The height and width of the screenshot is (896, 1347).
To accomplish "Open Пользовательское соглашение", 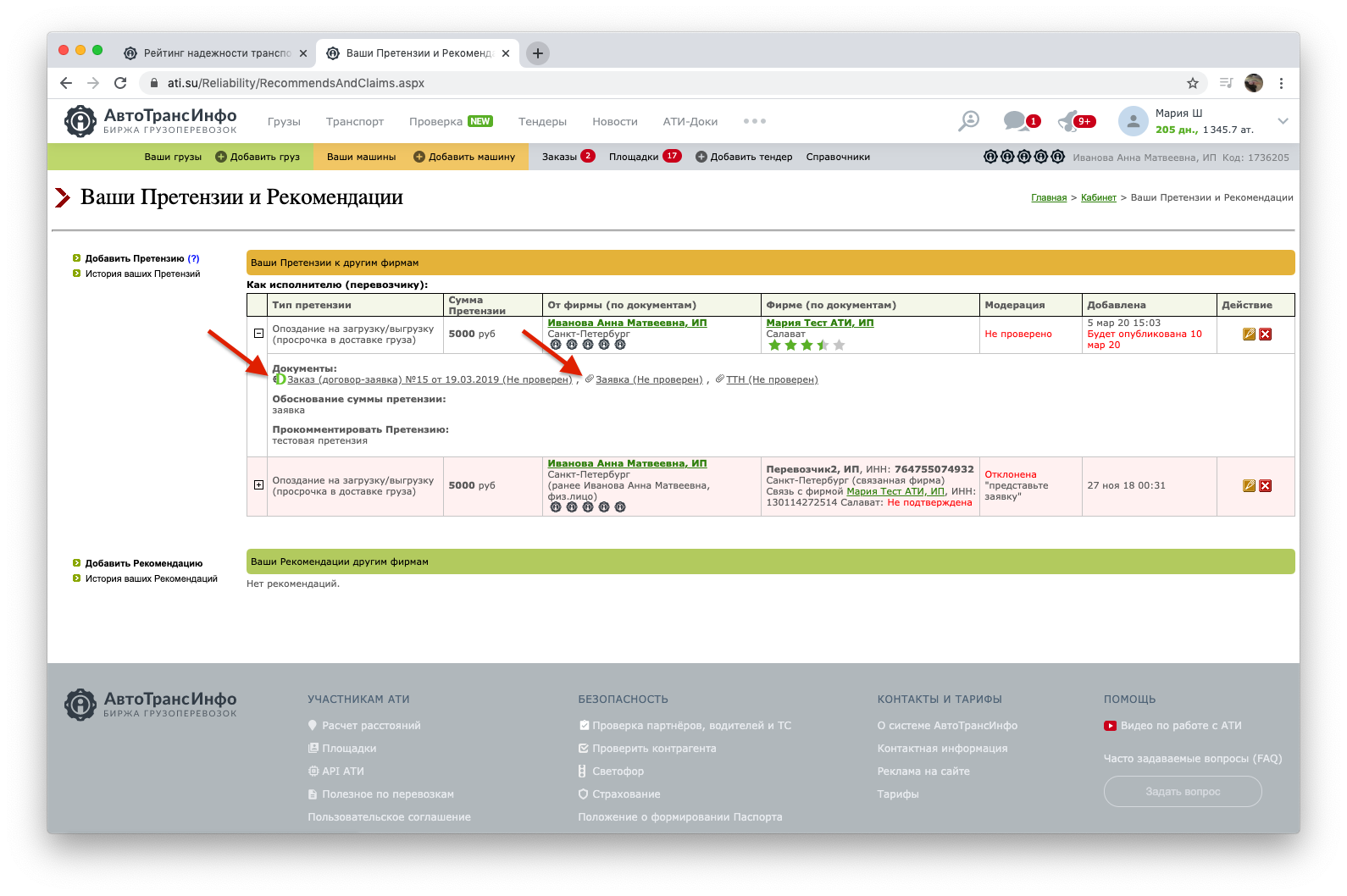I will pyautogui.click(x=389, y=817).
